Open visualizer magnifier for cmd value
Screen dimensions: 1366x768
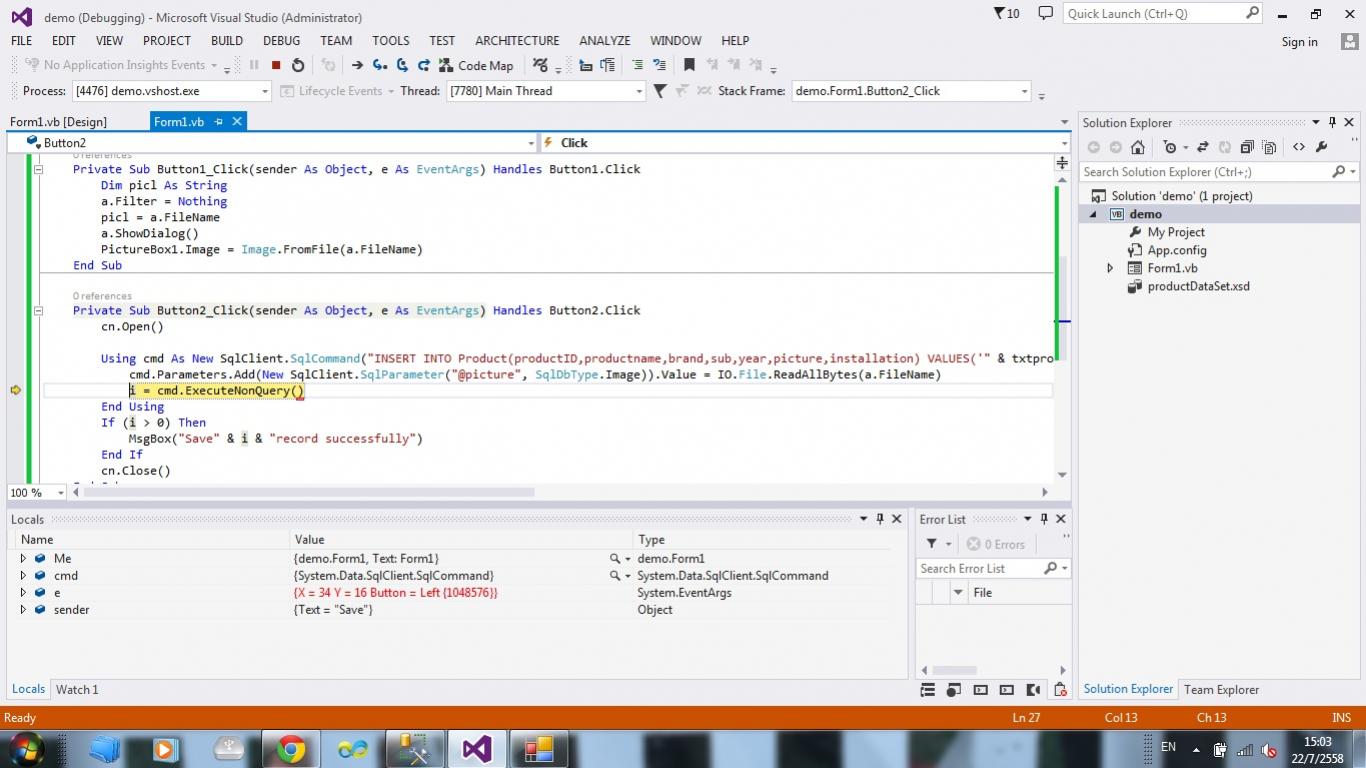click(x=614, y=576)
